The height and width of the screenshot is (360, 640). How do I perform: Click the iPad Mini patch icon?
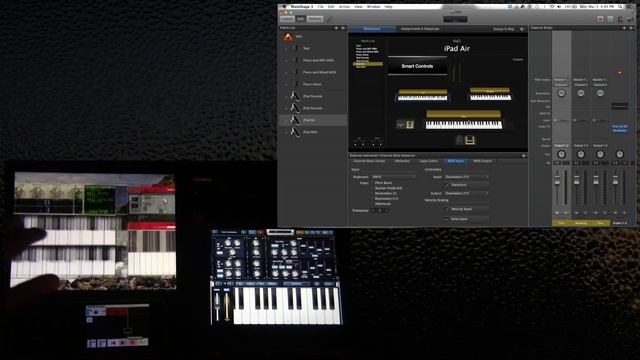pos(295,132)
